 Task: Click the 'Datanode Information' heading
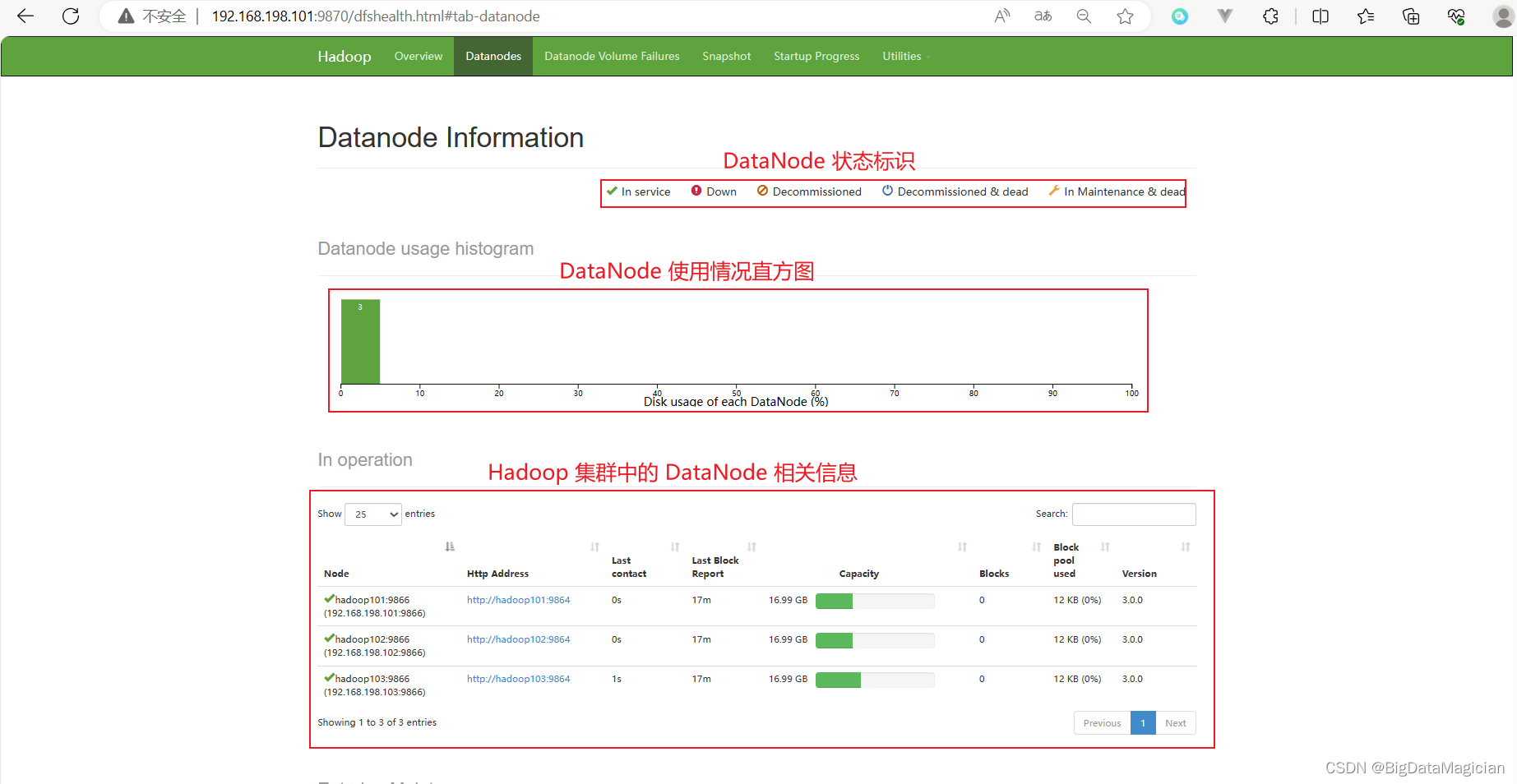pyautogui.click(x=451, y=137)
